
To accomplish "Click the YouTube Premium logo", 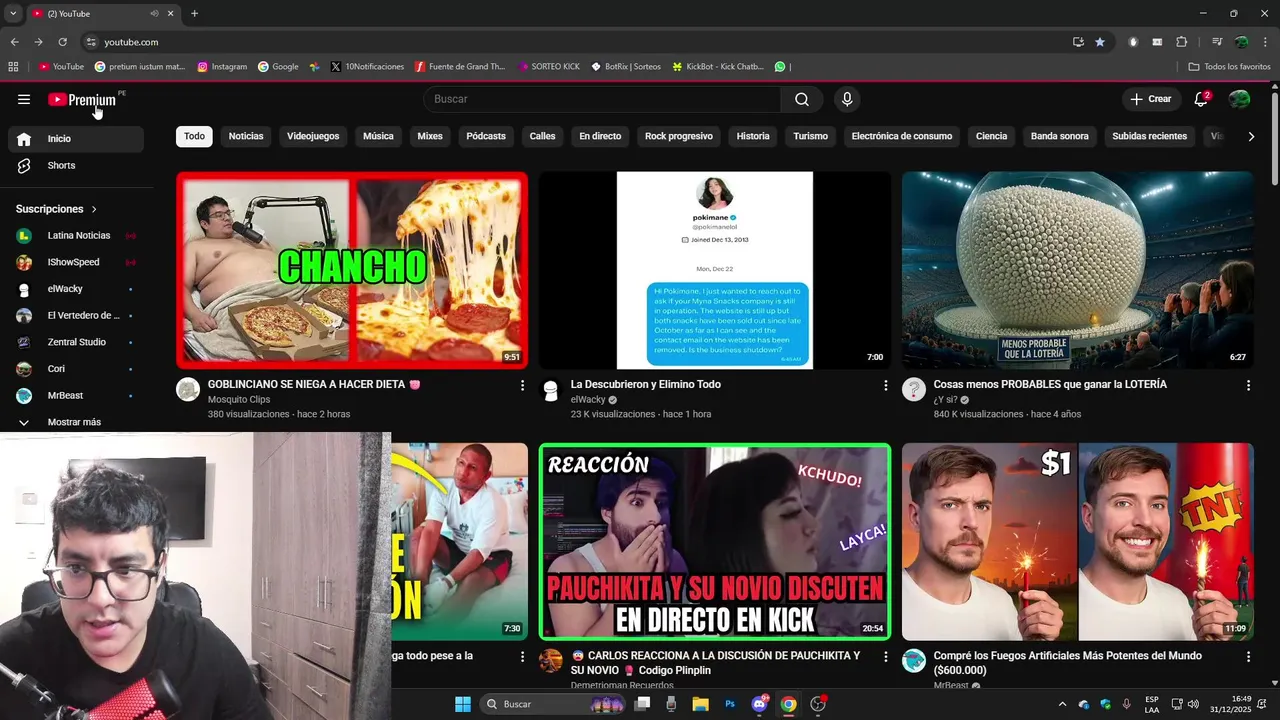I will pyautogui.click(x=82, y=99).
